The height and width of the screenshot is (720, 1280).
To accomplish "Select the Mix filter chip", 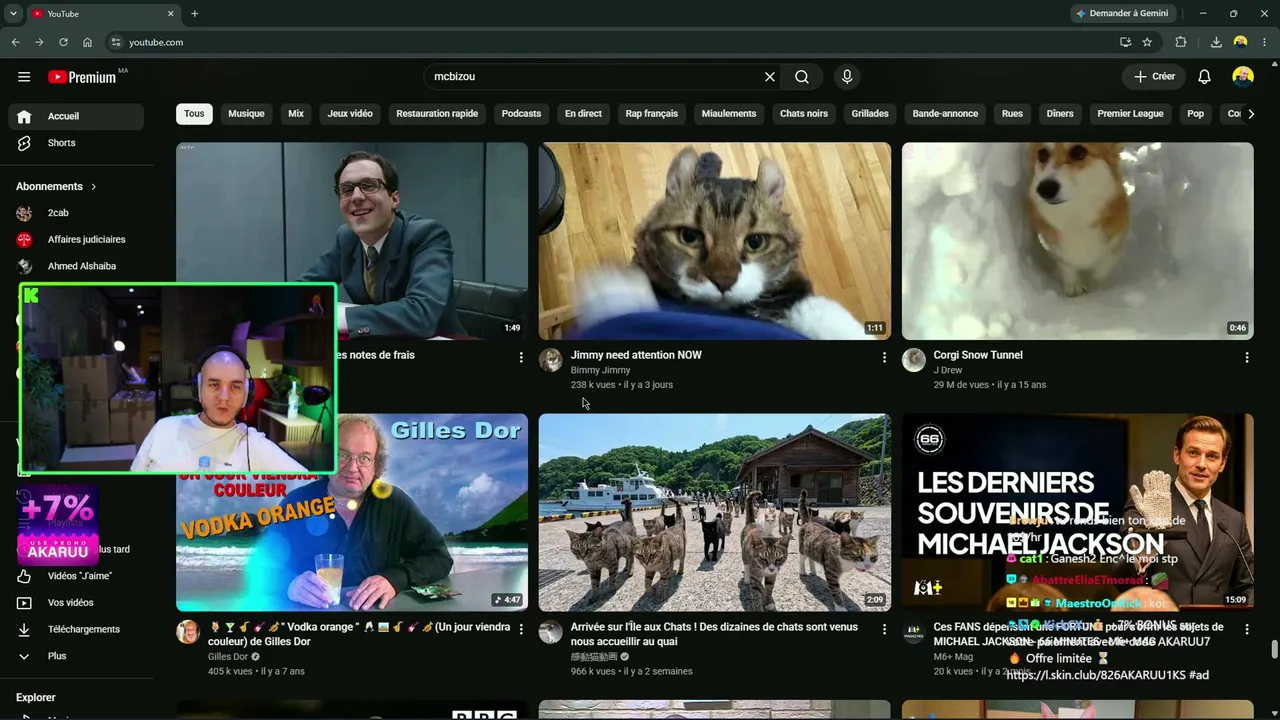I will 296,114.
